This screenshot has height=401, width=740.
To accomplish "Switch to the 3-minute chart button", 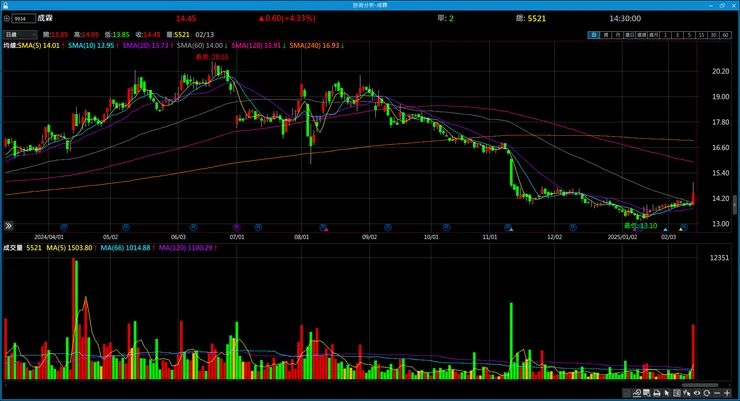I will click(x=677, y=35).
